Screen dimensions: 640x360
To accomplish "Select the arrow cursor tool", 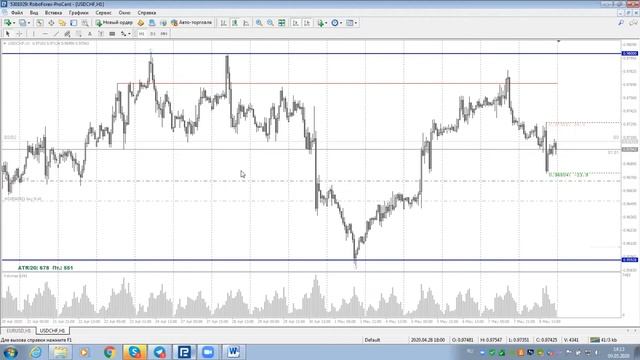I will pos(7,34).
